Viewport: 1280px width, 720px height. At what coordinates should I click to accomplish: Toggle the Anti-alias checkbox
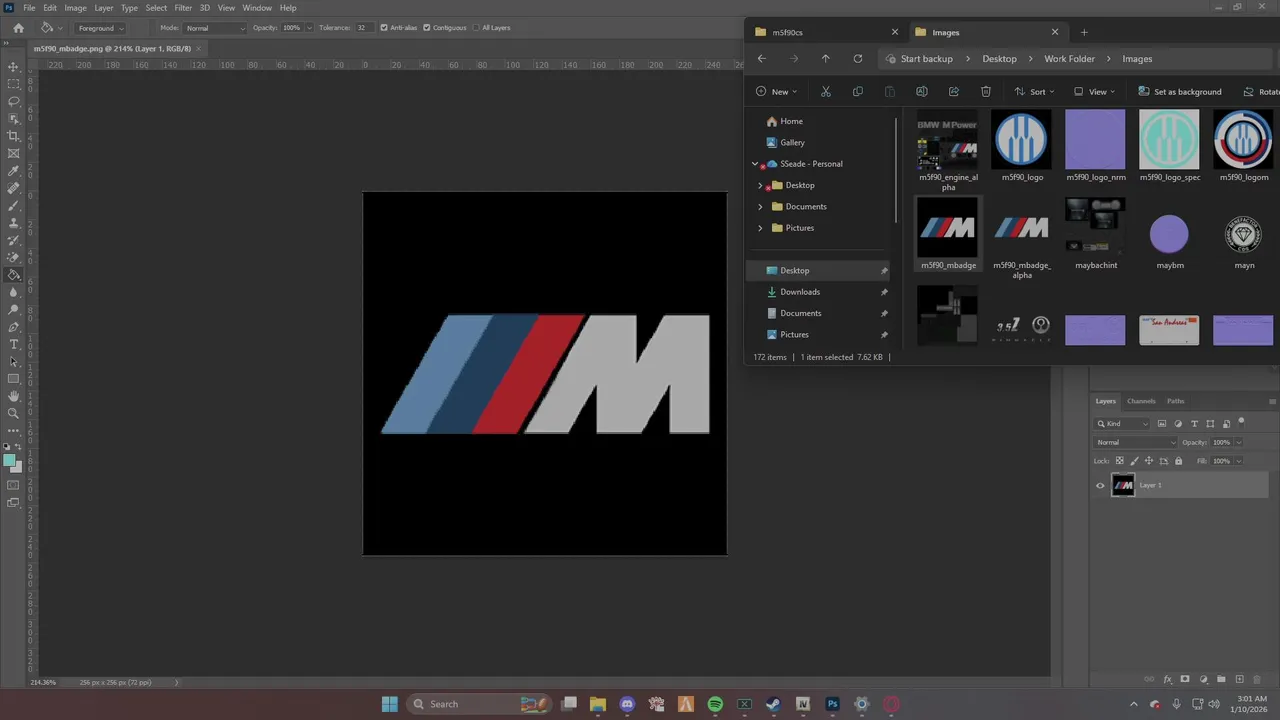(x=384, y=28)
